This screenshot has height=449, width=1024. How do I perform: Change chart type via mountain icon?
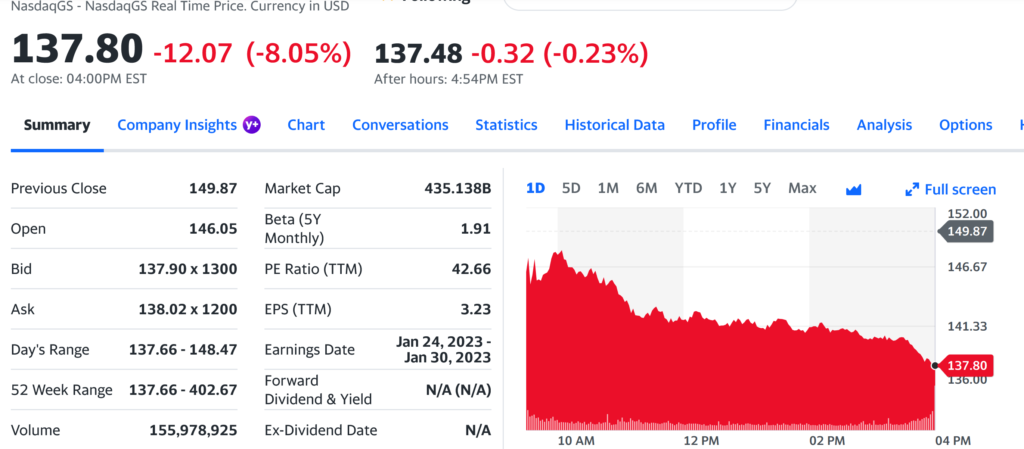click(x=853, y=189)
